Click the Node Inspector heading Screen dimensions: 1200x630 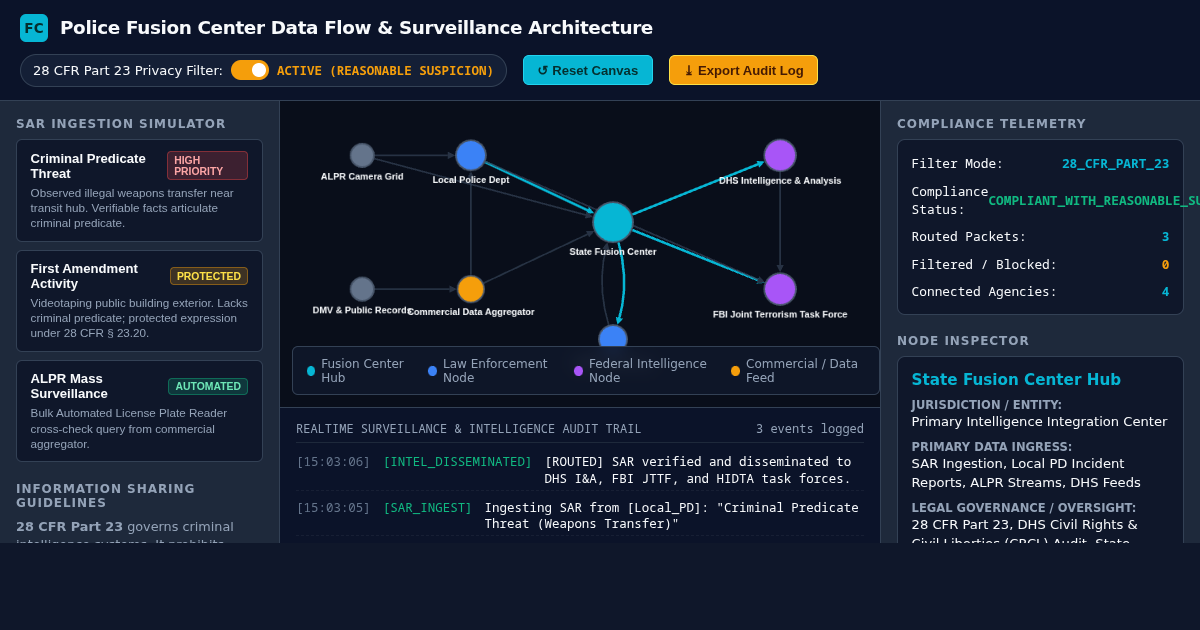coord(963,341)
